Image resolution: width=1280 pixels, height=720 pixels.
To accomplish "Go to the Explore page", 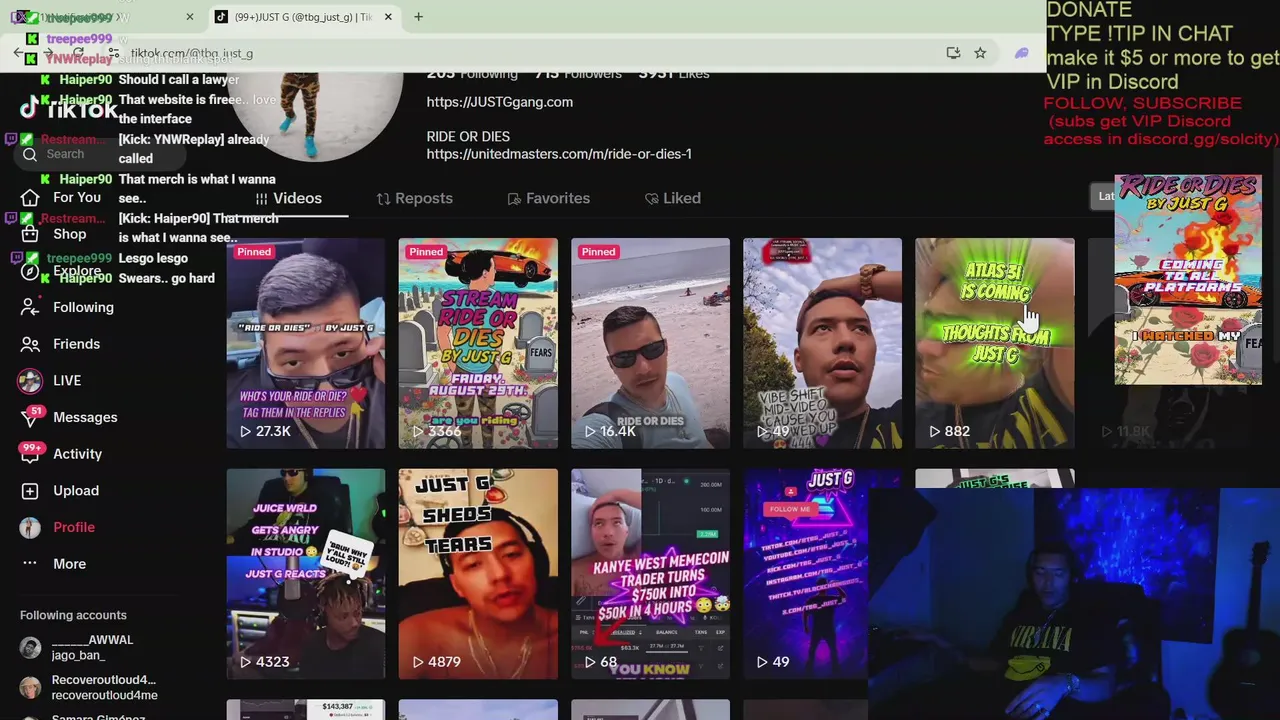I will point(62,271).
